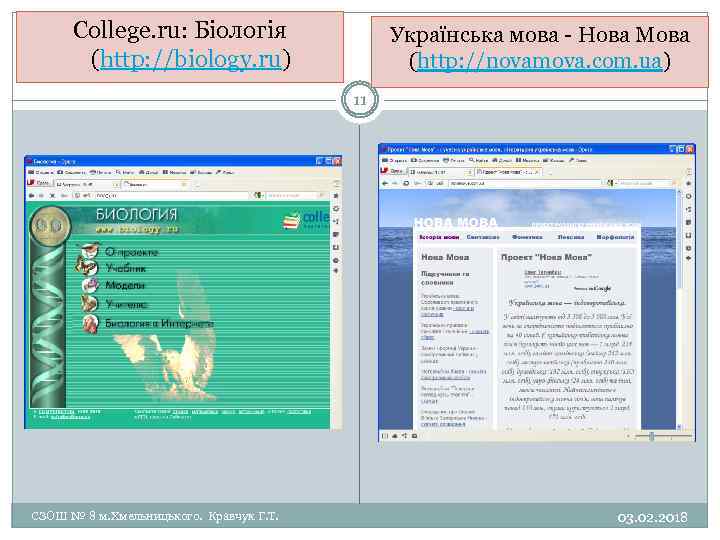Click the star panel icon in the Нова Мова window sidebar
Screen dimensions: 720x540
click(688, 183)
